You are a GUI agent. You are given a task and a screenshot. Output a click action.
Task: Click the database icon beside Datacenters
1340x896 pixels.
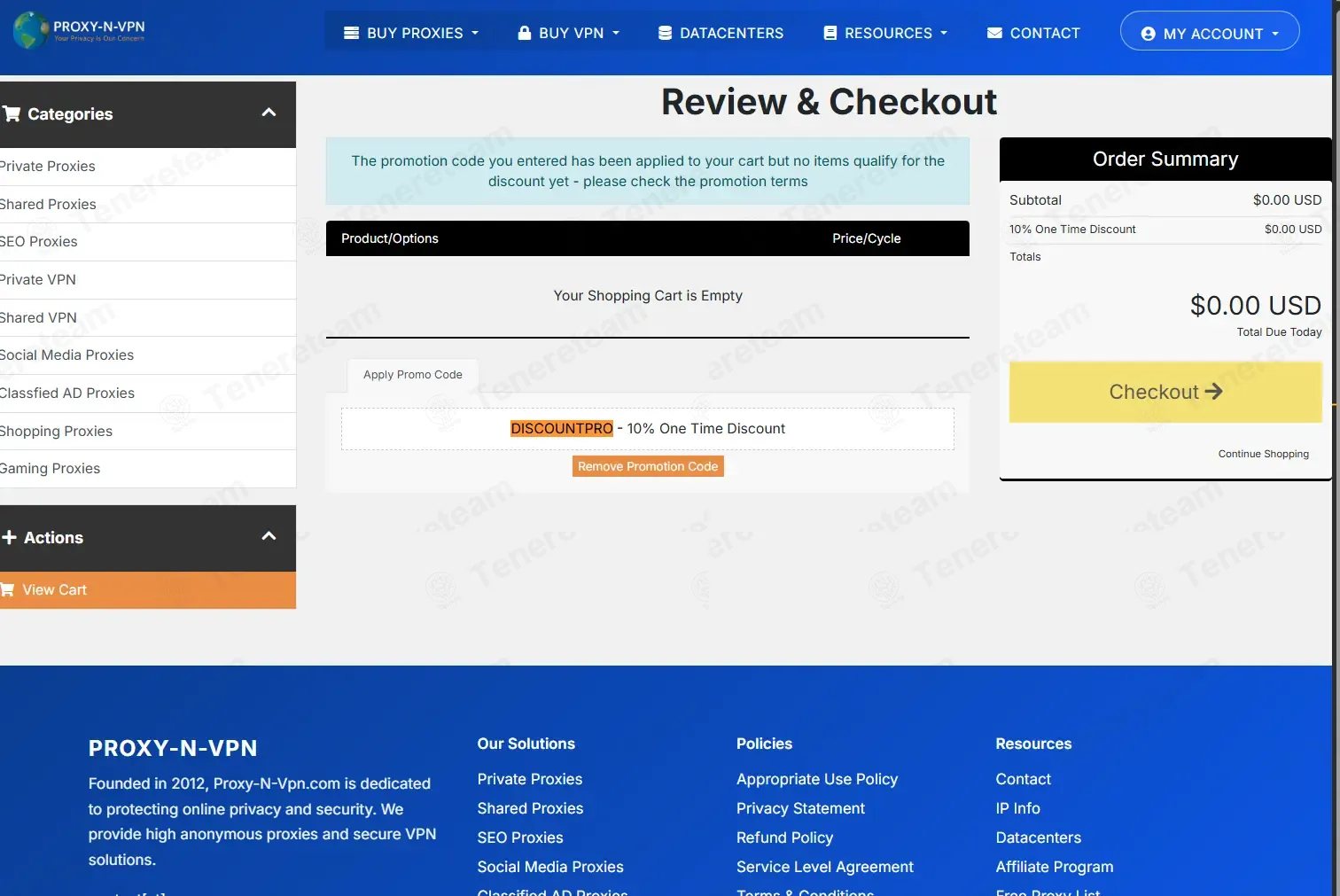[665, 33]
